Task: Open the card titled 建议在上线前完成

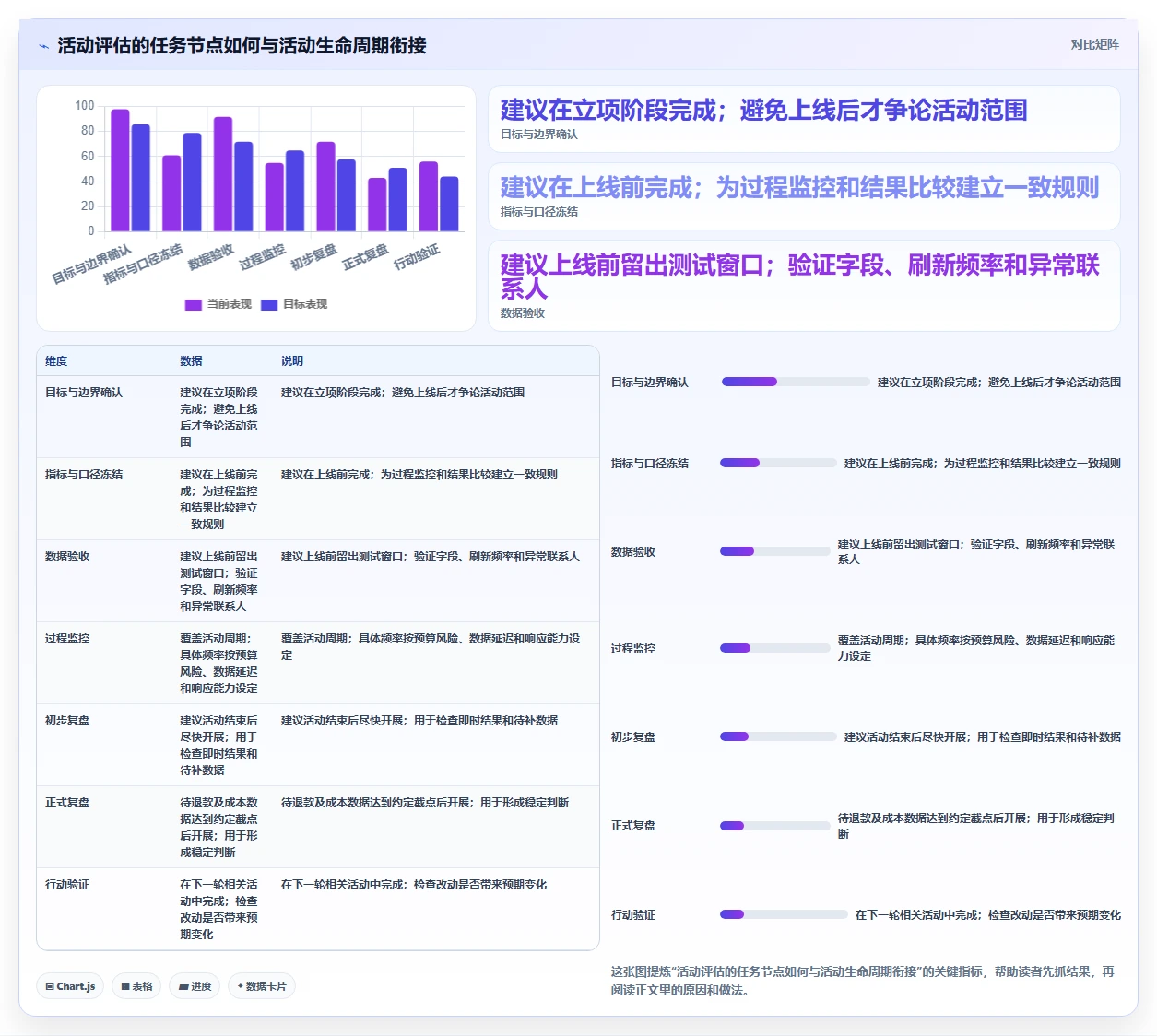Action: click(804, 196)
